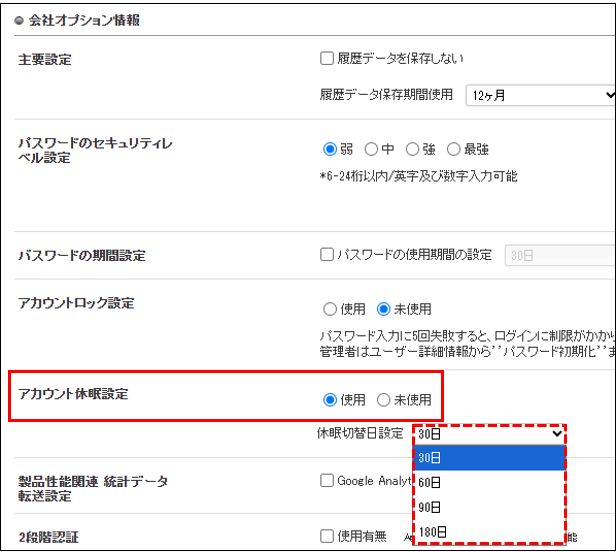Select 90日 in the dormancy list
Image resolution: width=616 pixels, height=552 pixels.
coord(490,506)
